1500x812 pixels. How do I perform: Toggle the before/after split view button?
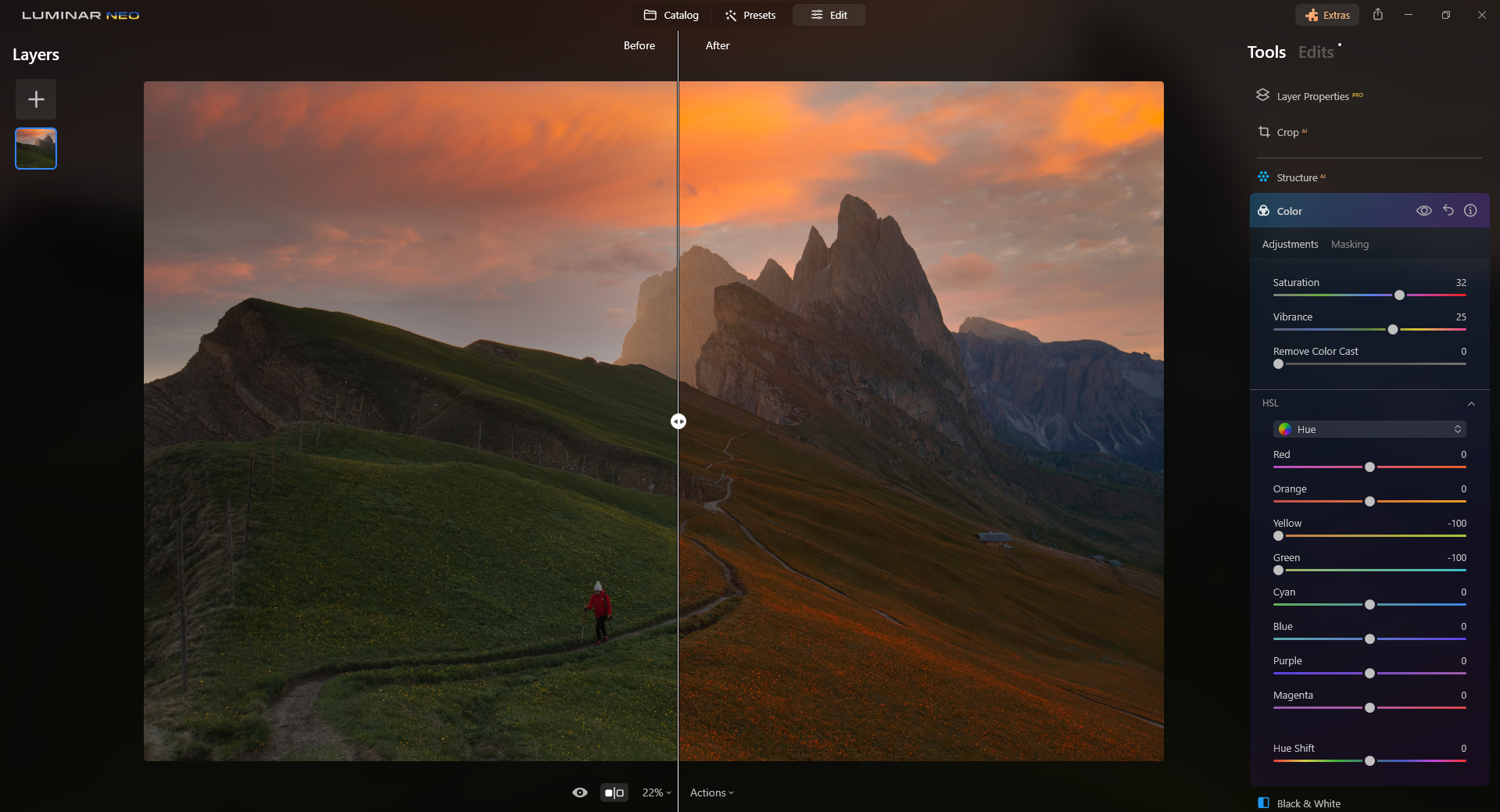click(614, 792)
